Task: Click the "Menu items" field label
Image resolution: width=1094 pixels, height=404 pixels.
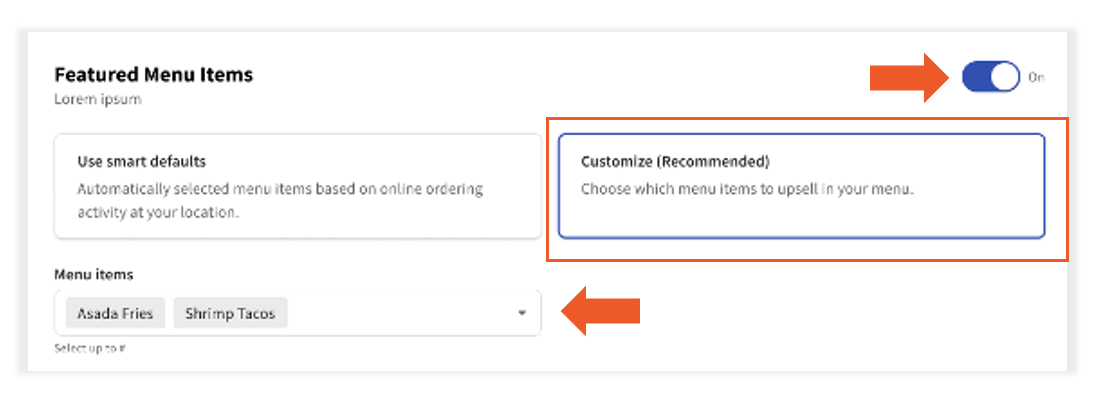Action: coord(93,274)
